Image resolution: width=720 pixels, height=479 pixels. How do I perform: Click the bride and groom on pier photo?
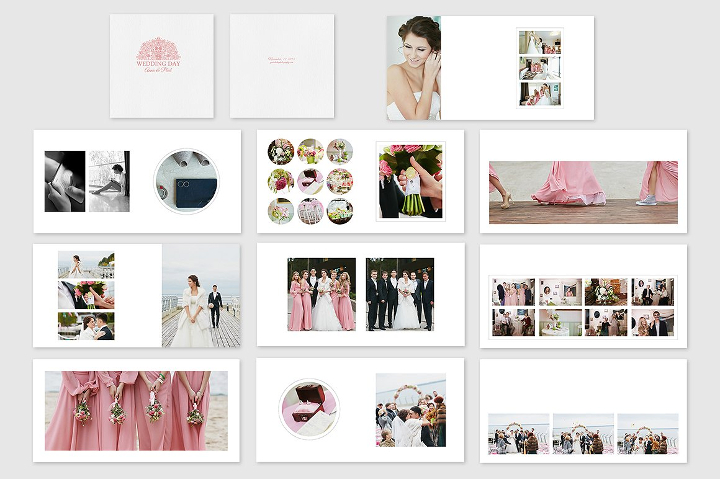(x=200, y=296)
